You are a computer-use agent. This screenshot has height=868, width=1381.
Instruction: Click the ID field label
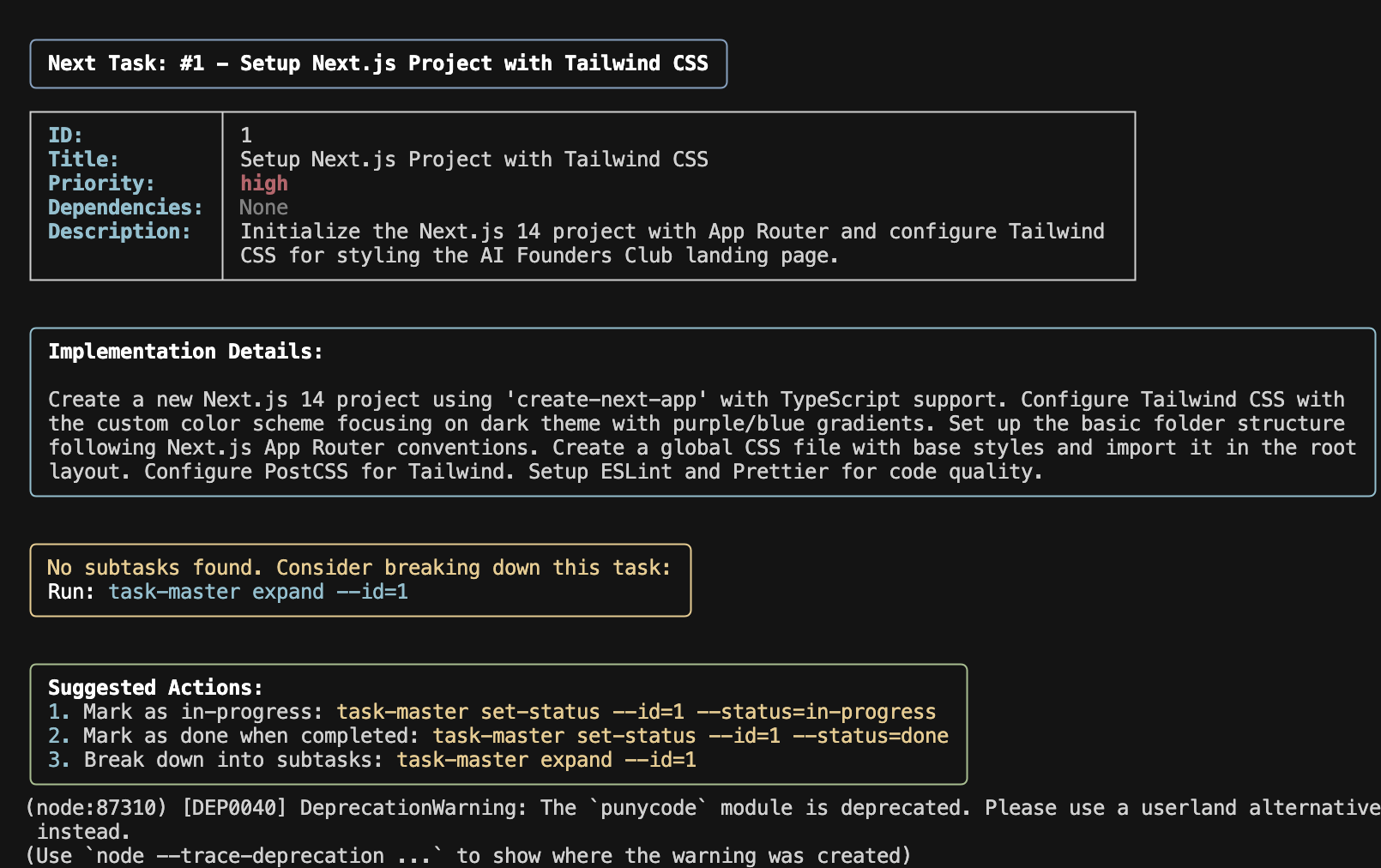pyautogui.click(x=64, y=135)
